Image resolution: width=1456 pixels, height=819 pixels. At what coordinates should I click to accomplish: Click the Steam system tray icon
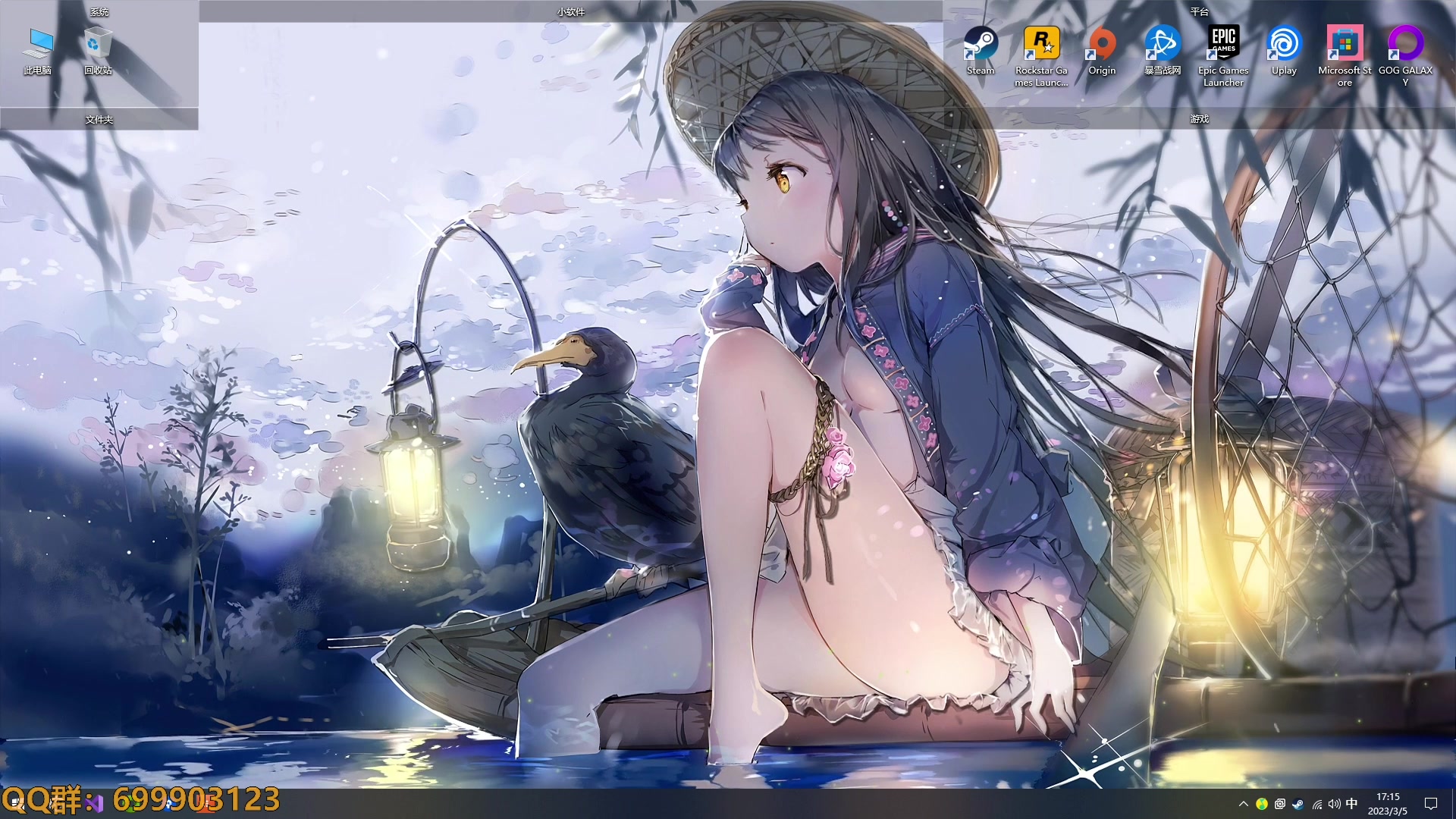pos(1298,804)
